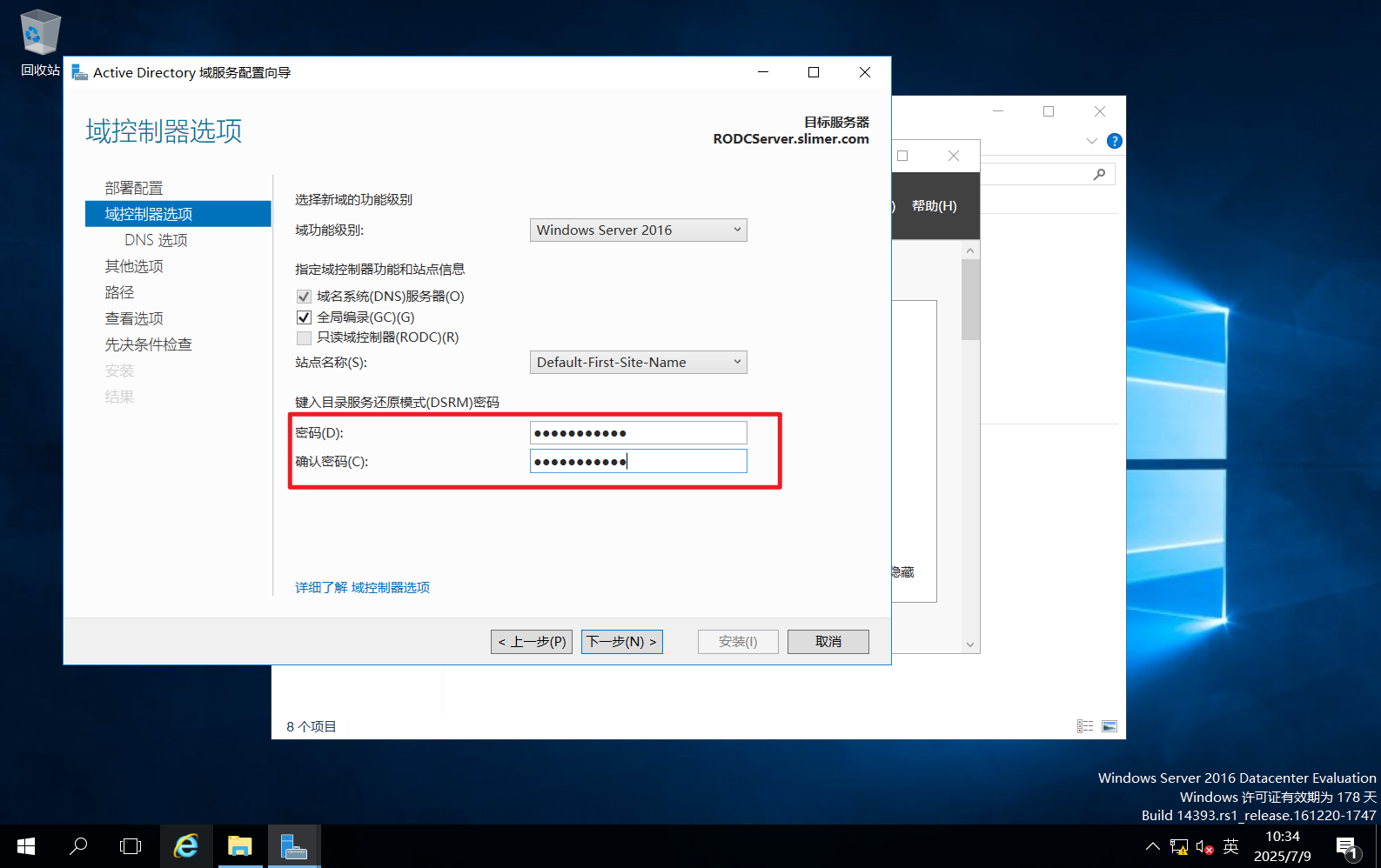1381x868 pixels.
Task: Switch background explorer to details view icon
Action: coord(1085,726)
